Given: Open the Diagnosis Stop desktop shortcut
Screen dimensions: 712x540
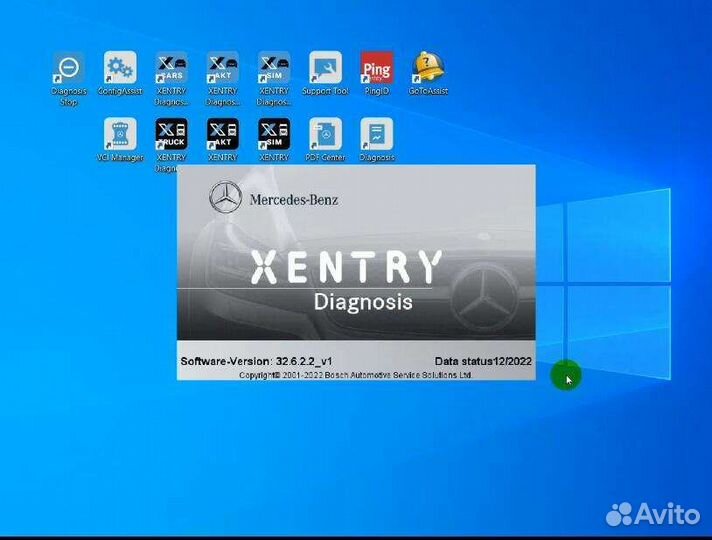Looking at the screenshot, I should pyautogui.click(x=69, y=69).
